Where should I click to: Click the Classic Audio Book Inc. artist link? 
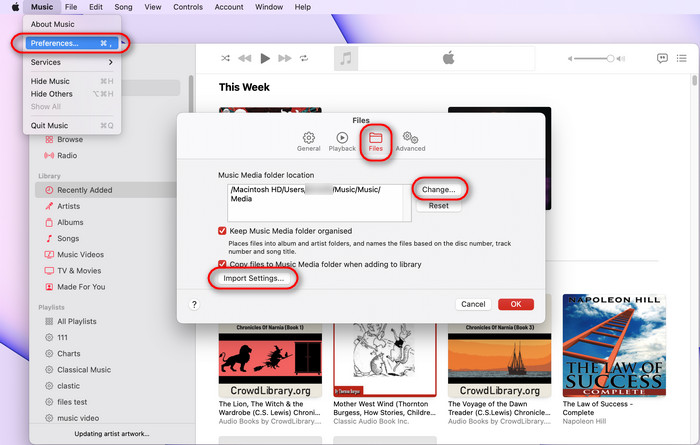371,421
